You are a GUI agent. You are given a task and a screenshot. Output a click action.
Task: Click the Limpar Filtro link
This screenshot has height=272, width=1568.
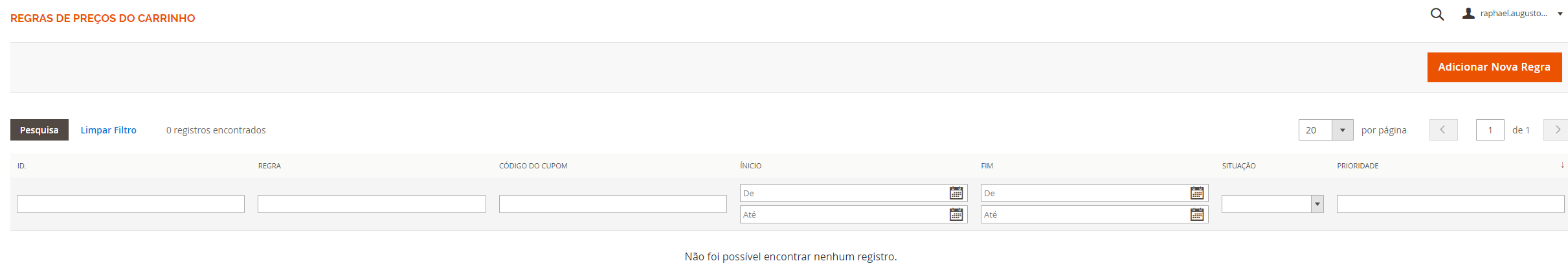108,130
